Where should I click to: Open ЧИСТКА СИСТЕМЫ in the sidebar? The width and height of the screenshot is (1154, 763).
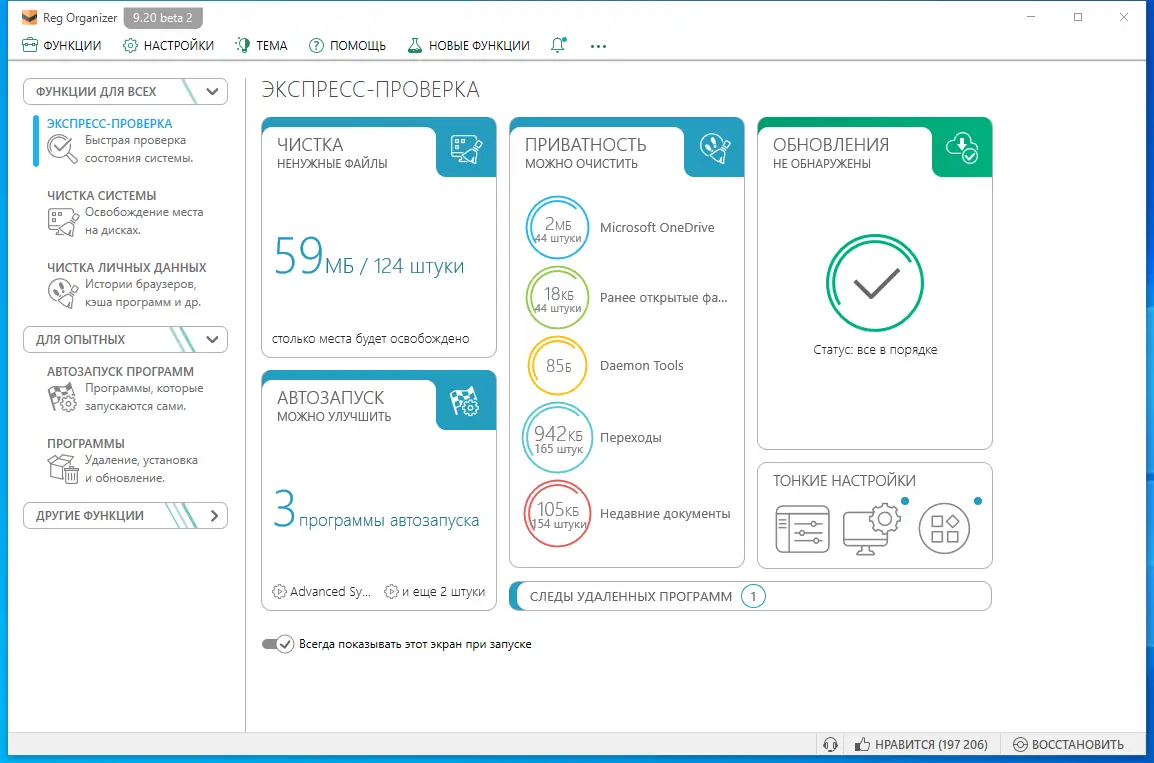102,196
